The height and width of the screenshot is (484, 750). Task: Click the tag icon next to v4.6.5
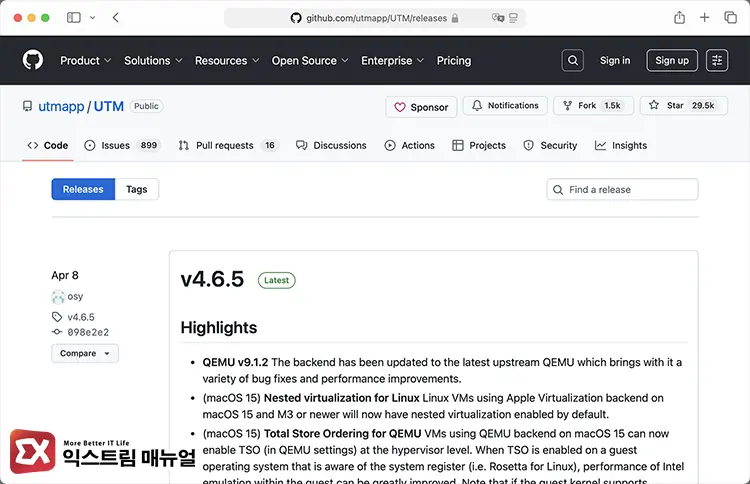click(x=57, y=317)
